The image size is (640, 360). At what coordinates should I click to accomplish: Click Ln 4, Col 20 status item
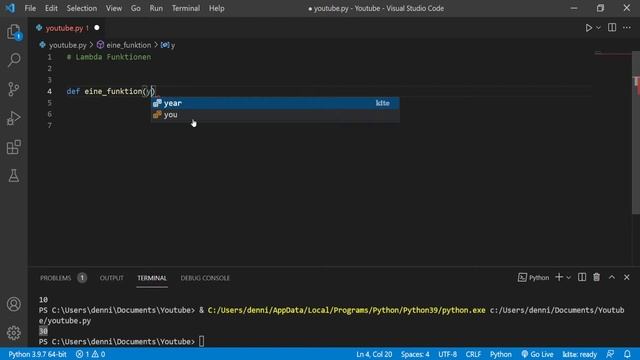coord(374,354)
